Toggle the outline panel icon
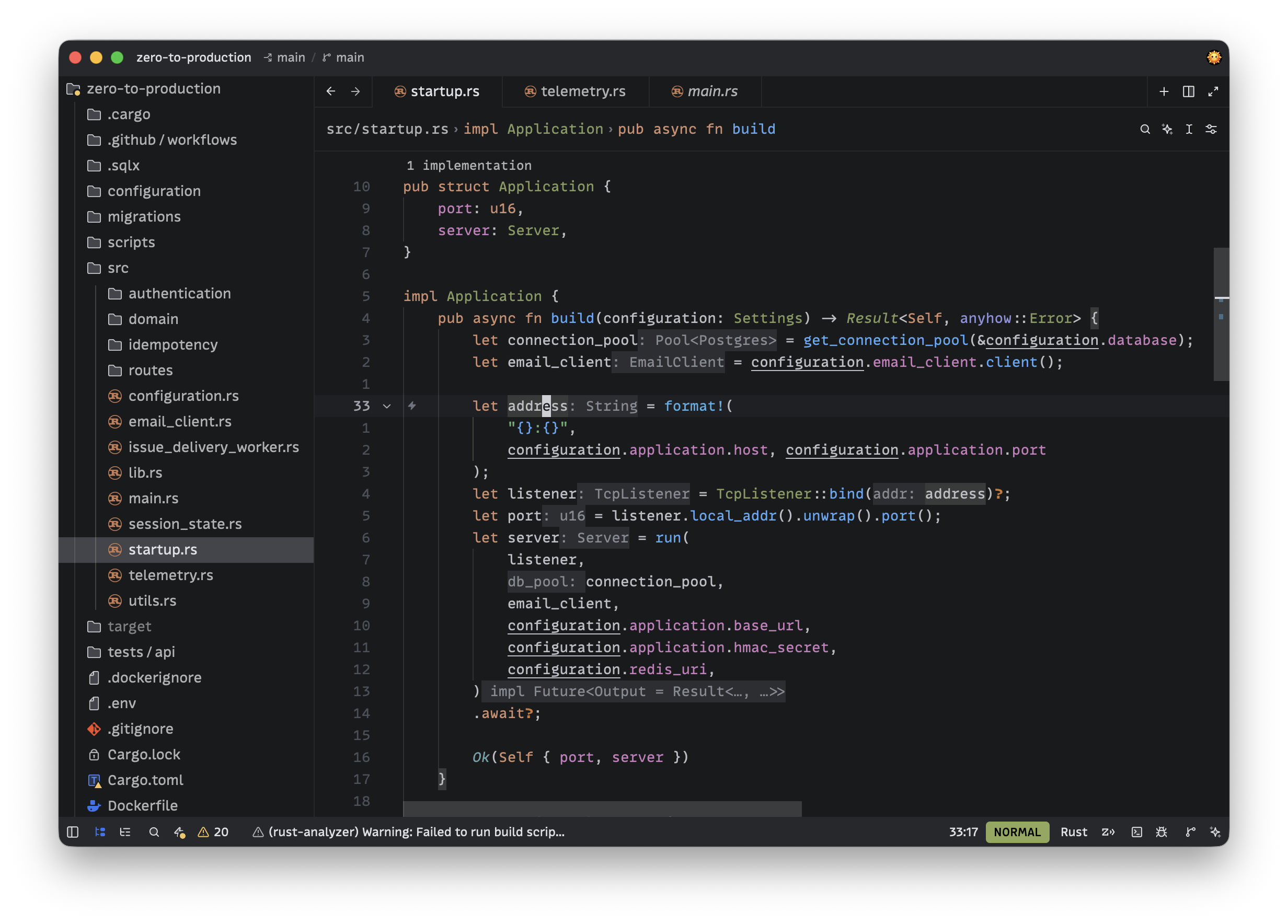 (x=125, y=832)
